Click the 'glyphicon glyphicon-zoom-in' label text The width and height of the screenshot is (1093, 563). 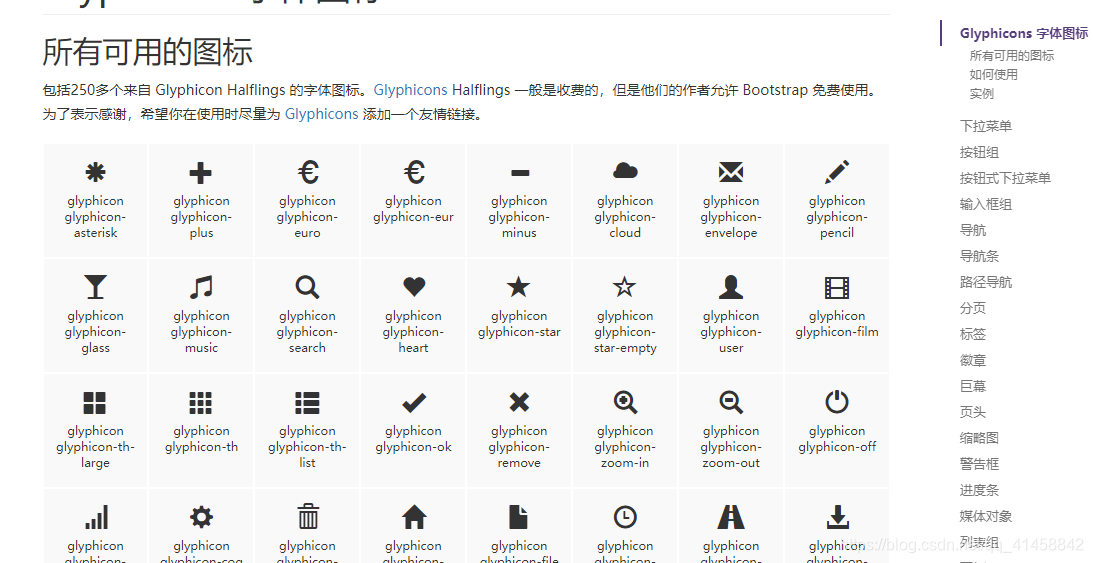coord(625,447)
